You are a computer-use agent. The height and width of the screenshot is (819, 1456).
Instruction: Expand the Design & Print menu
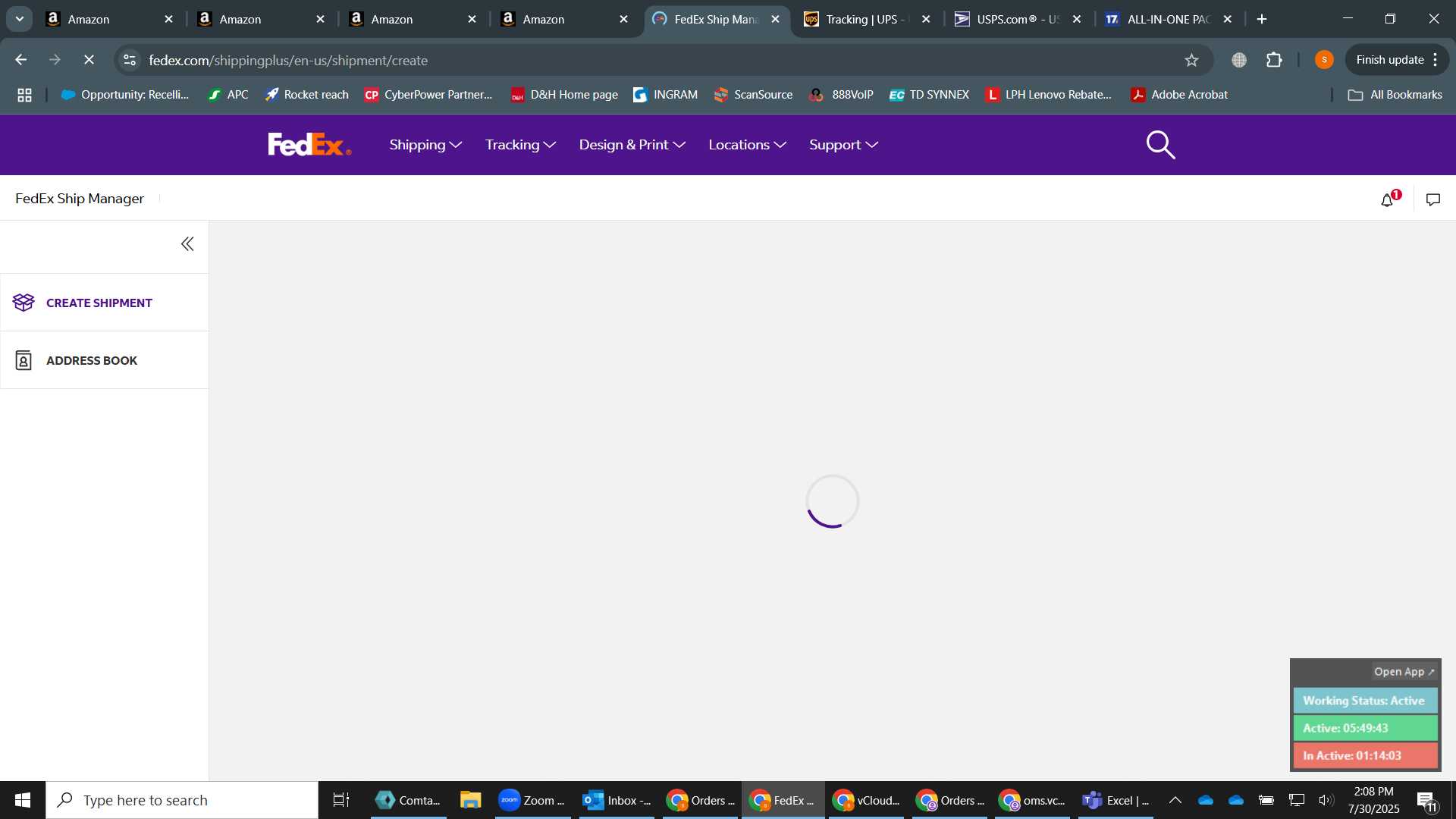tap(632, 145)
